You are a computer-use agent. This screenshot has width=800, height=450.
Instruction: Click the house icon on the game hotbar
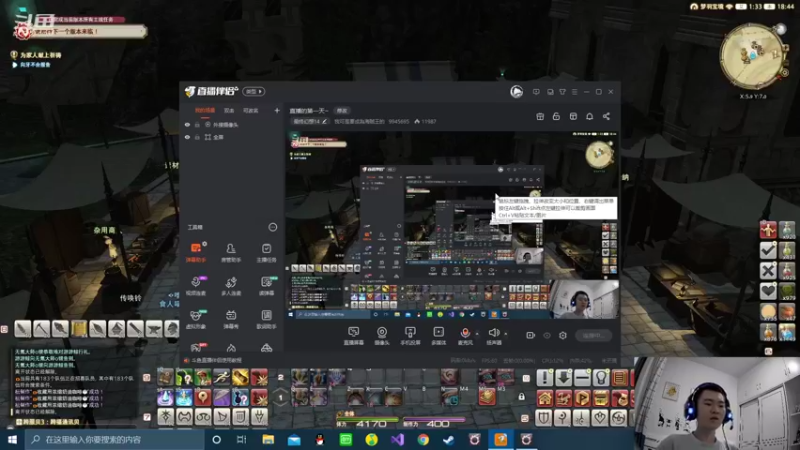[x=544, y=397]
